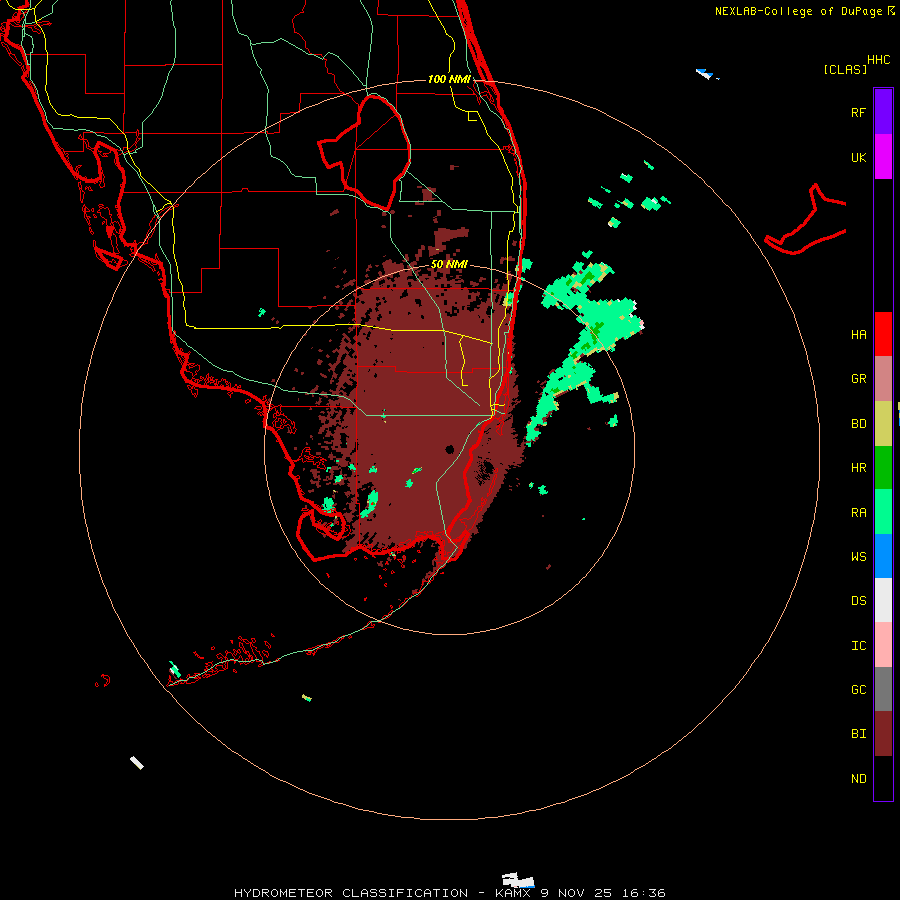Click the purple RF legend color swatch
The width and height of the screenshot is (900, 900).
(x=883, y=112)
